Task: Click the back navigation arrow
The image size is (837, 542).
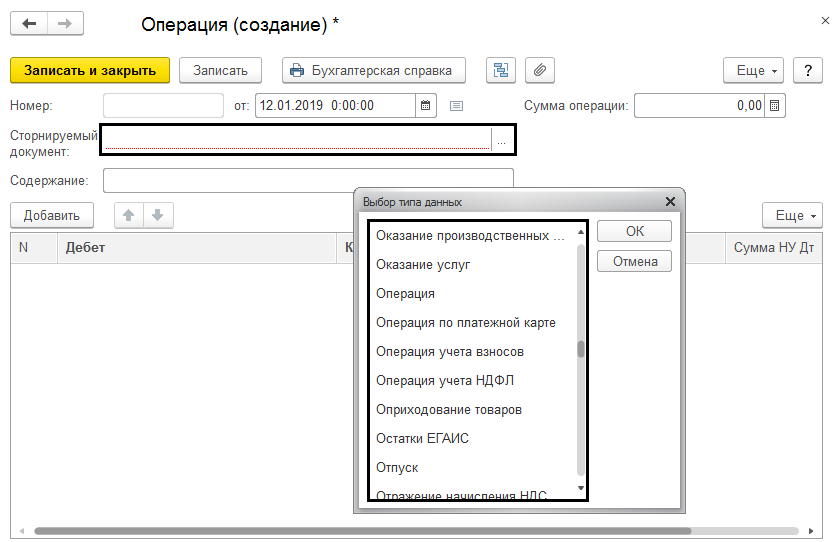Action: coord(29,23)
